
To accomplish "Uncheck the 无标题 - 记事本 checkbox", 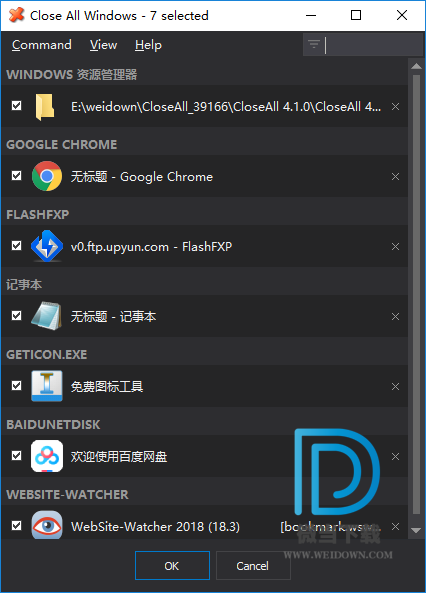I will coord(17,315).
